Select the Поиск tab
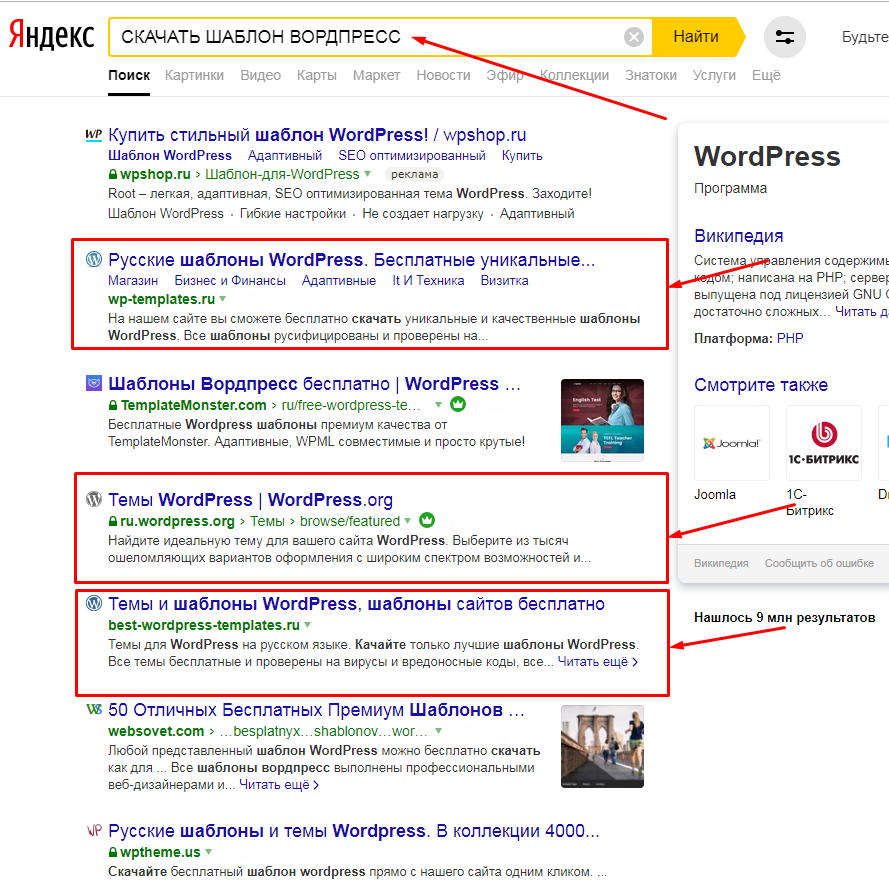This screenshot has height=882, width=889. point(129,75)
